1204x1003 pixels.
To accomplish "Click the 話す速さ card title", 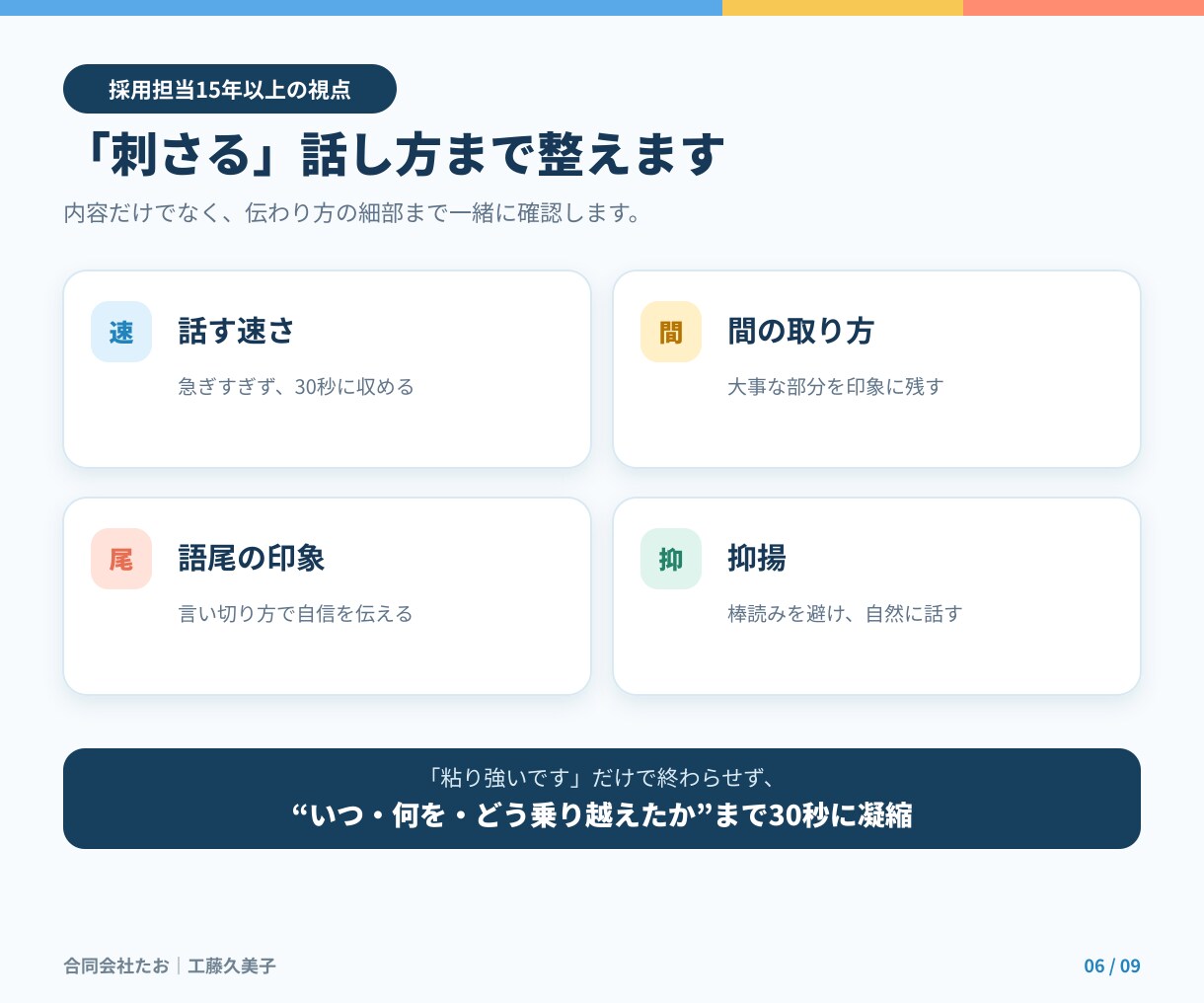I will click(x=237, y=331).
